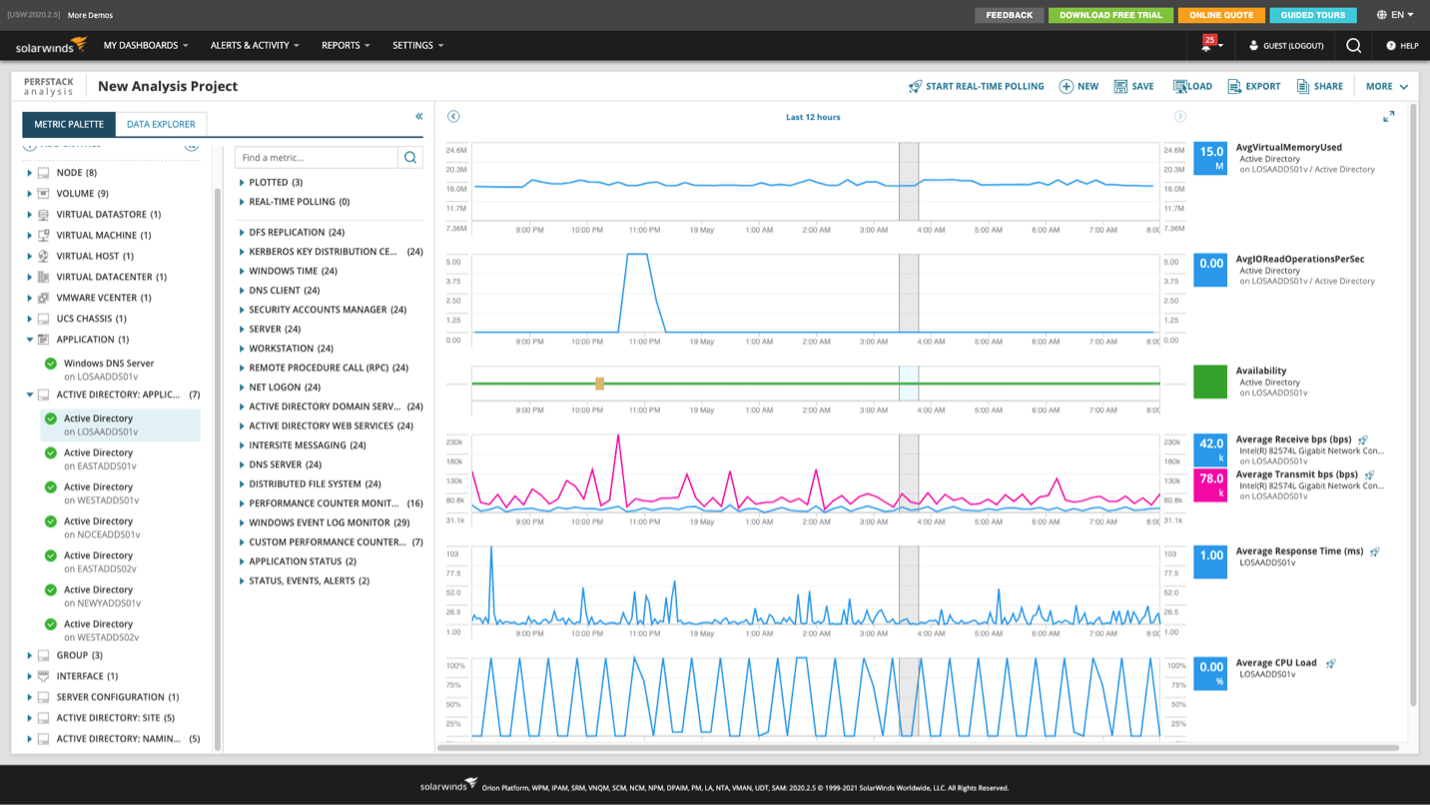Open the Alerts & Activity menu
The height and width of the screenshot is (809, 1430).
point(255,46)
